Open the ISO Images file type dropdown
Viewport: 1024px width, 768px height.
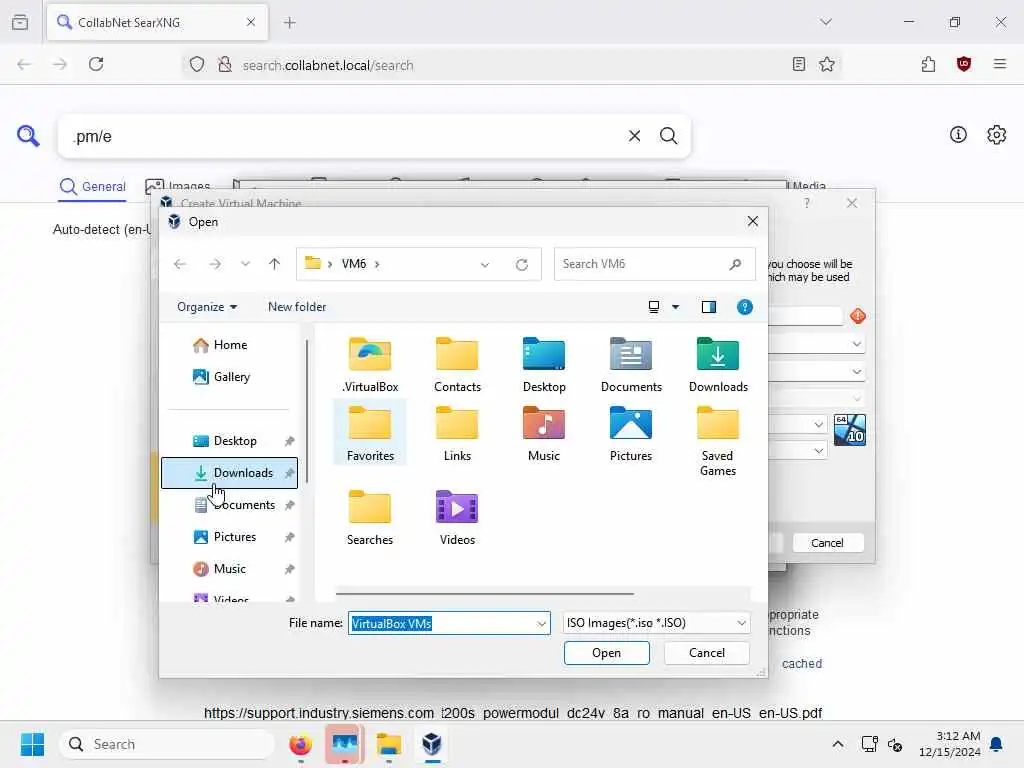pos(656,623)
